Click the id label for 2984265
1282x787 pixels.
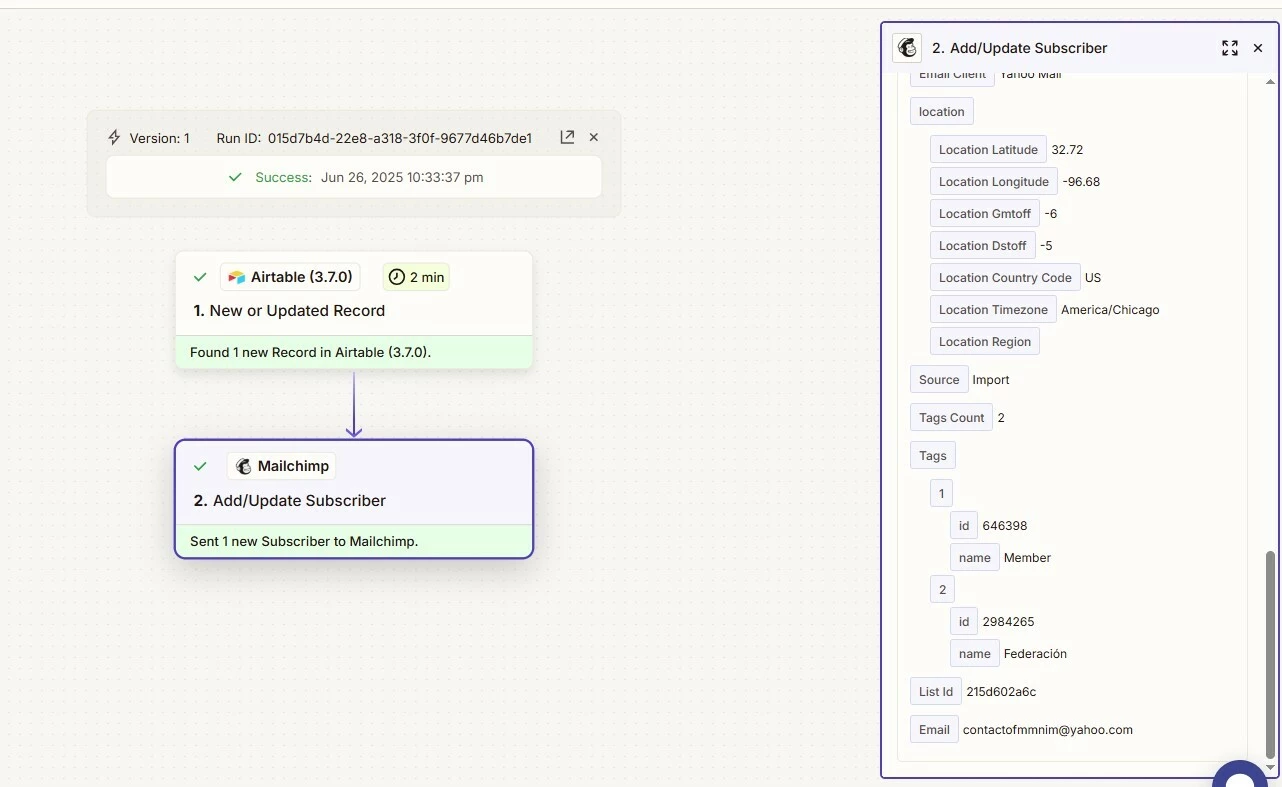pos(964,621)
